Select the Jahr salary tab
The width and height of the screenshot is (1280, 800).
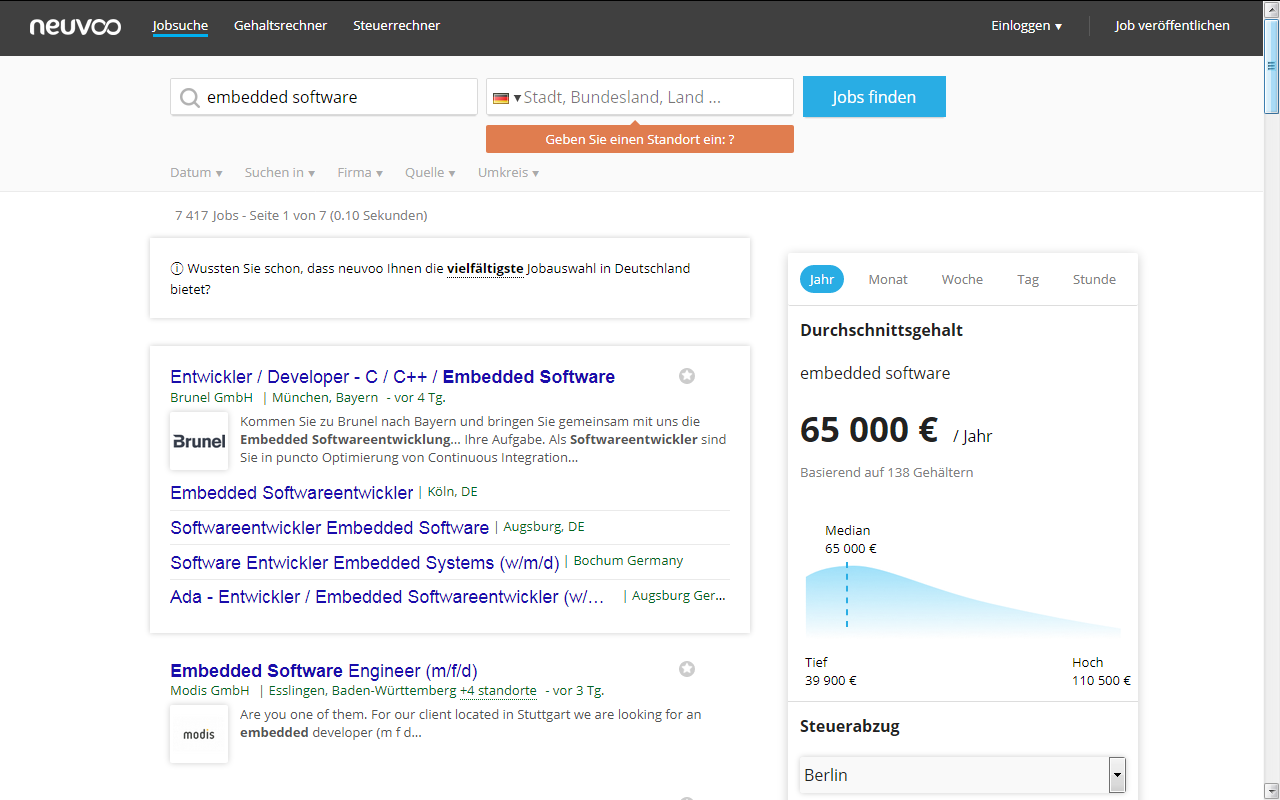coord(822,279)
